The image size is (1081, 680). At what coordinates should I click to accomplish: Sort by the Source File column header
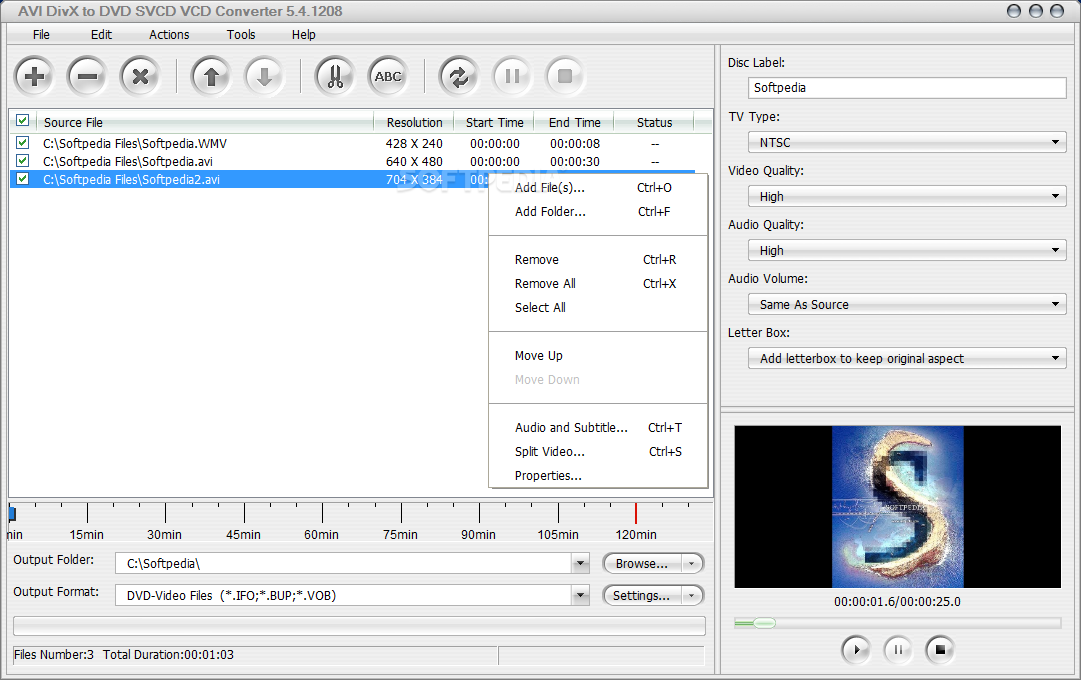click(205, 122)
